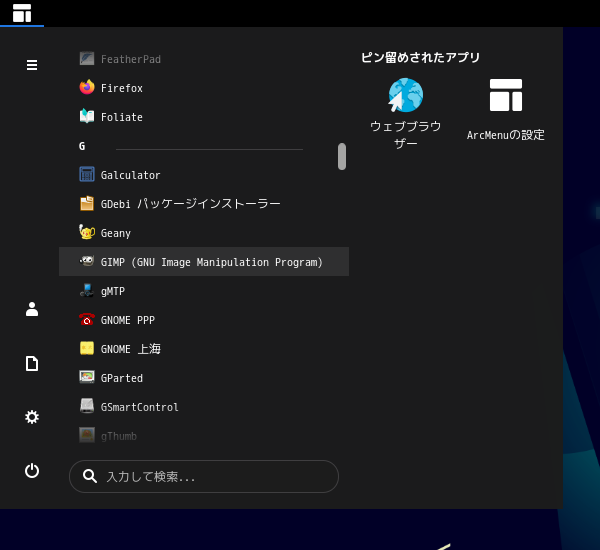The width and height of the screenshot is (600, 550).
Task: Click ArcMenuの設定 label text
Action: point(505,135)
